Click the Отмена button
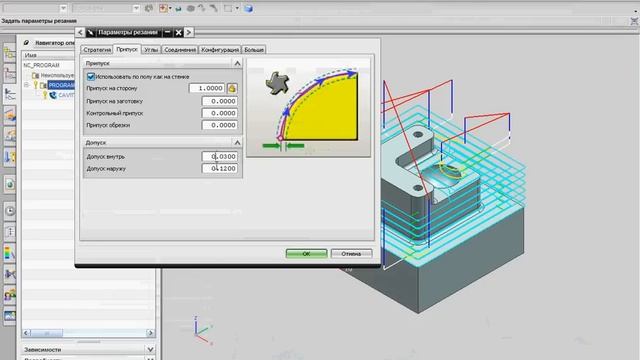Viewport: 640px width, 360px height. point(351,253)
